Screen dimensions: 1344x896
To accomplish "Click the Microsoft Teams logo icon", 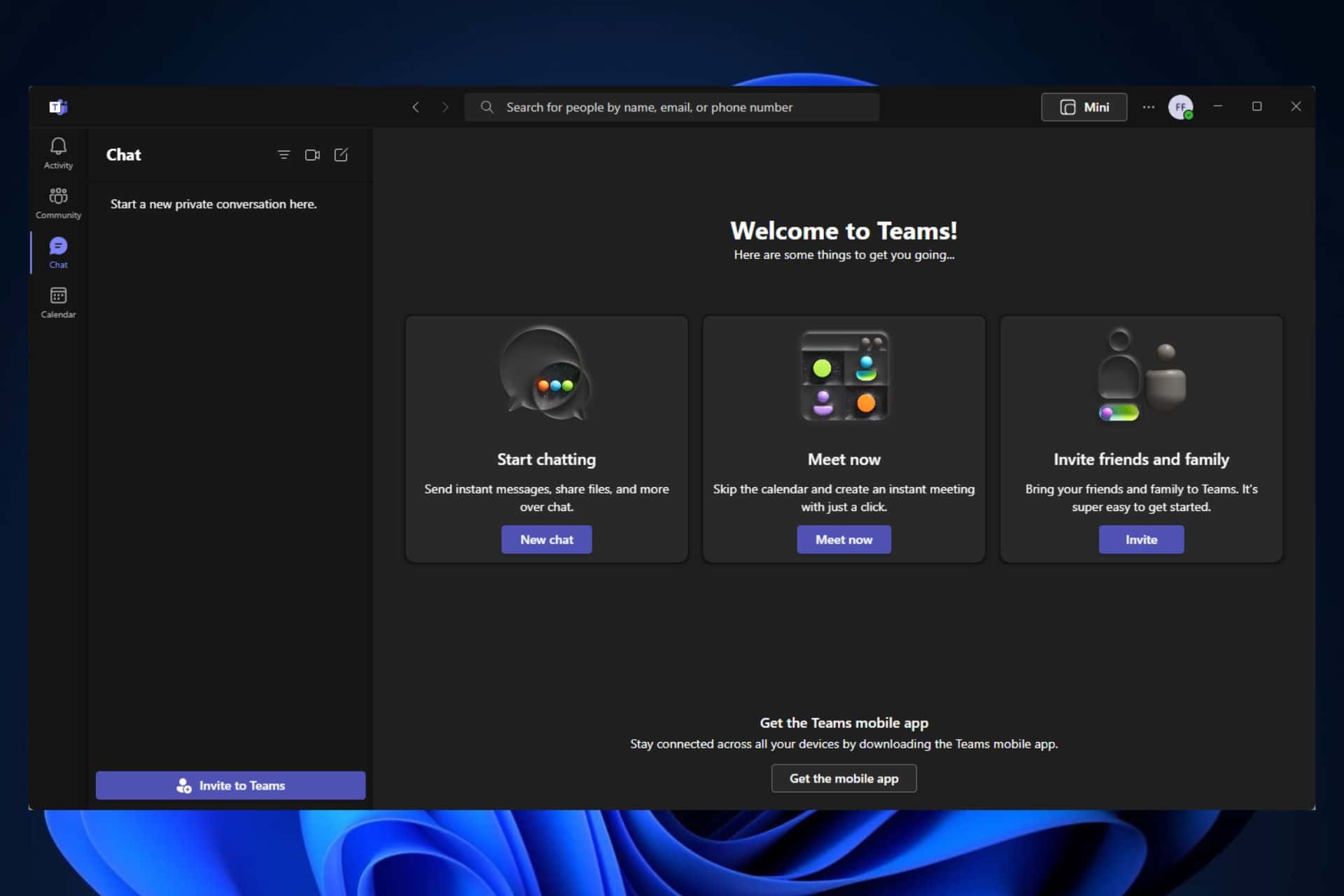I will (x=58, y=107).
